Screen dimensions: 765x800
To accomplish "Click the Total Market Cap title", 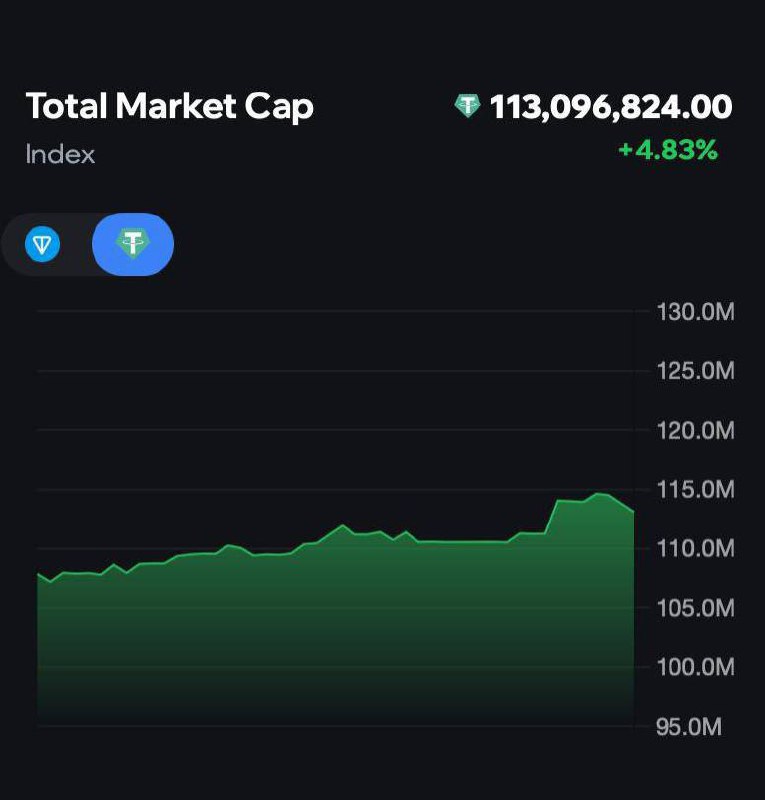I will pos(169,106).
